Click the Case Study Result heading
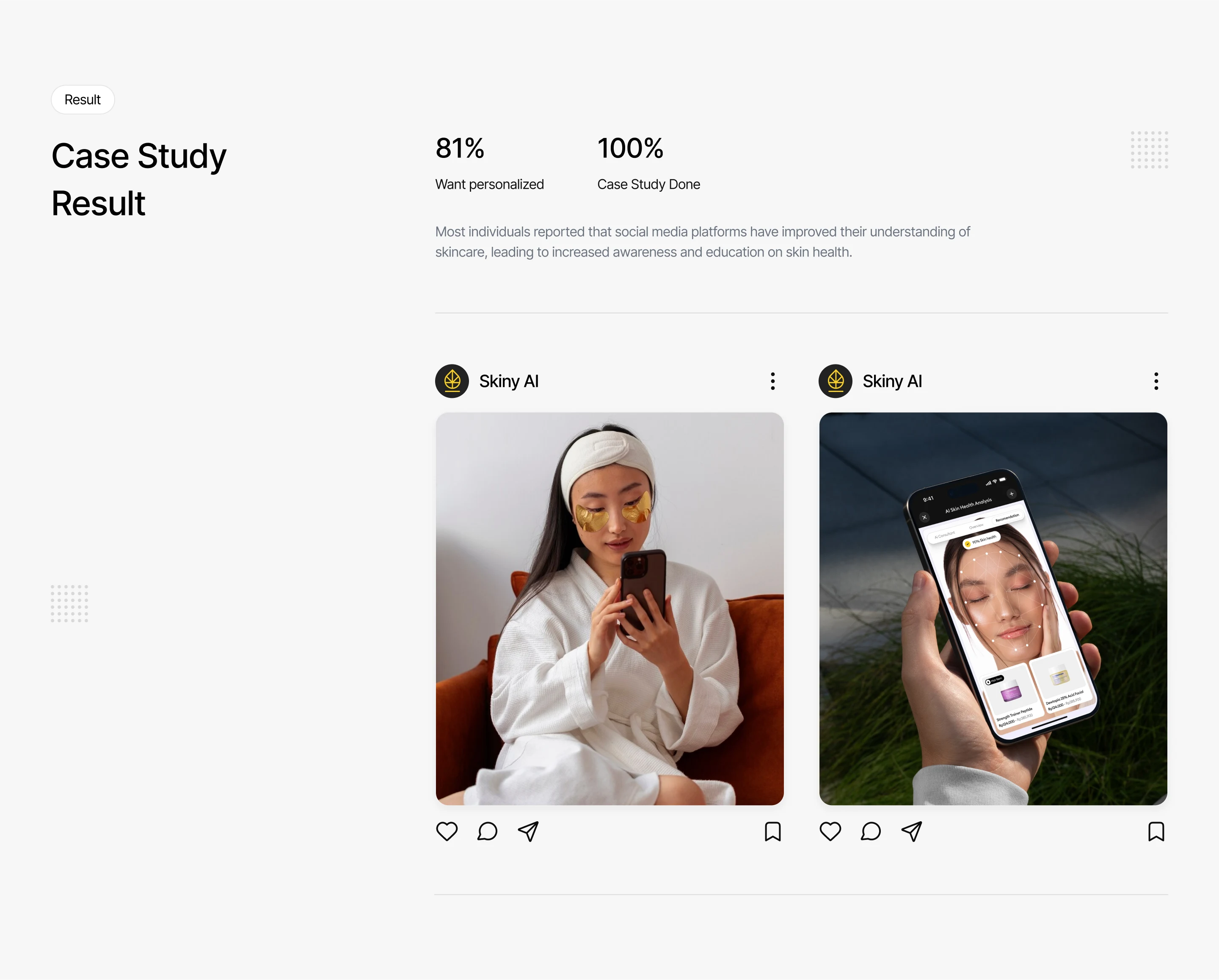1219x980 pixels. coord(138,179)
